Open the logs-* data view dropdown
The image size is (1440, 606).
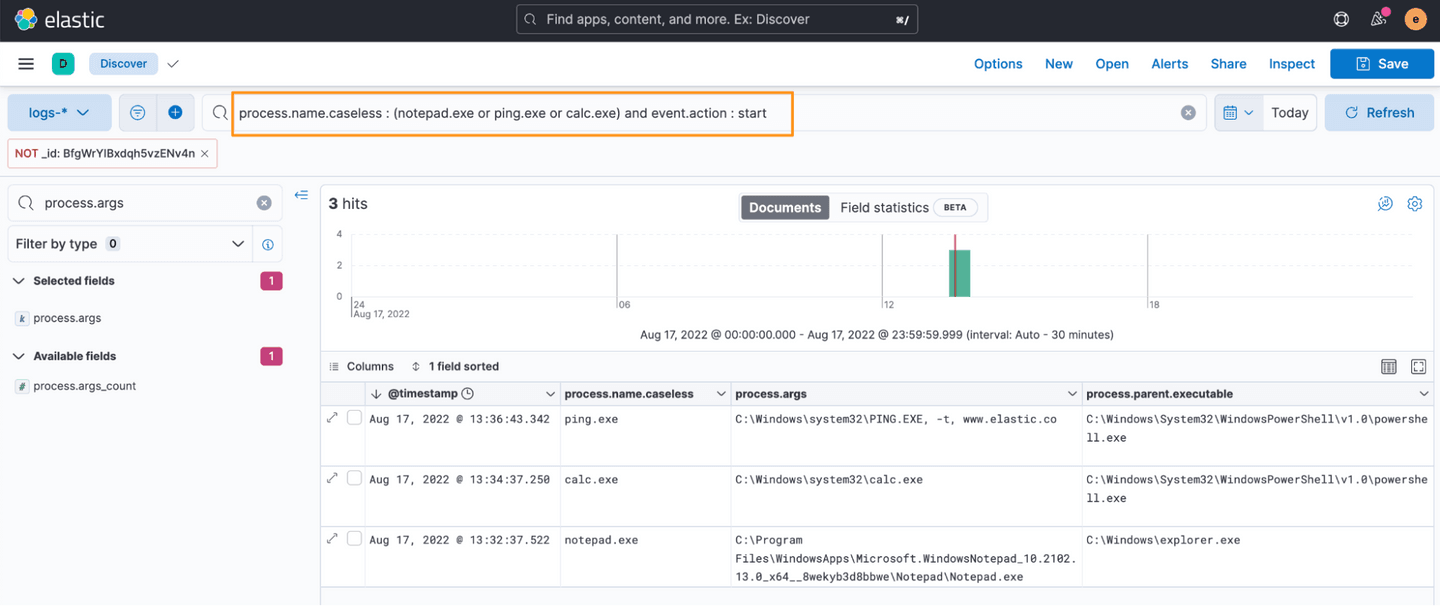(59, 113)
